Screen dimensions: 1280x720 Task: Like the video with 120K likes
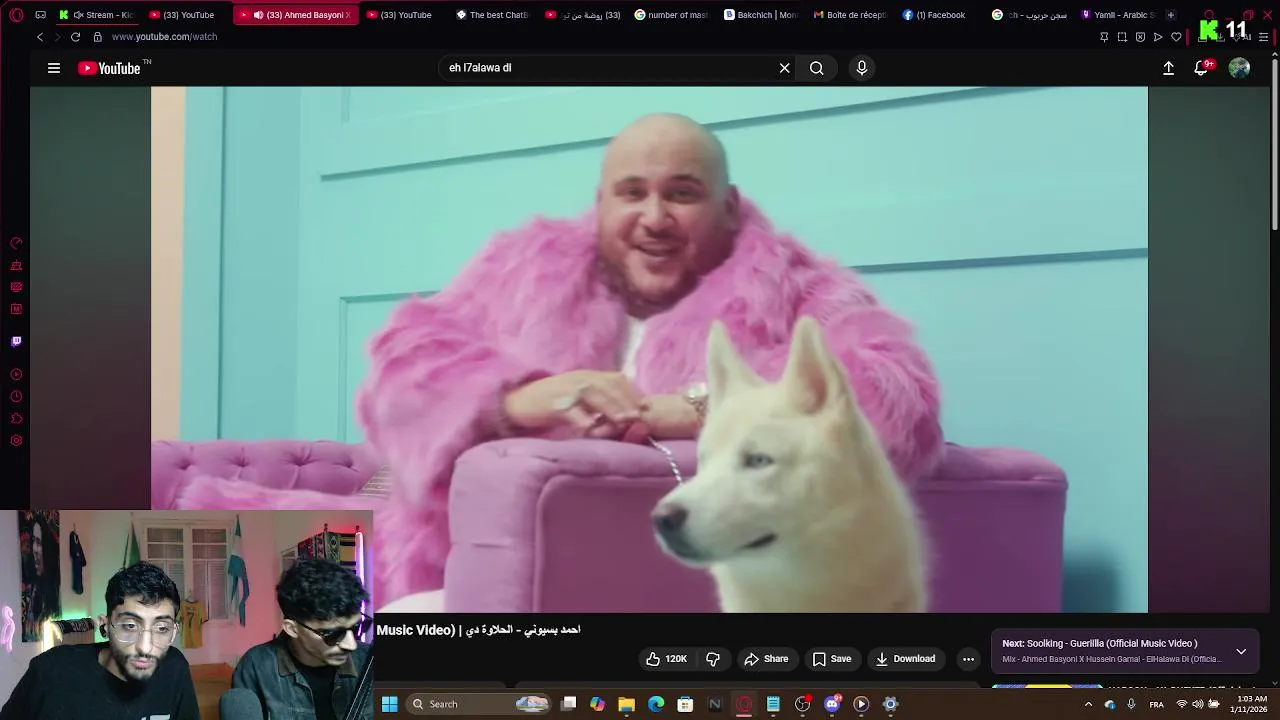click(x=666, y=659)
